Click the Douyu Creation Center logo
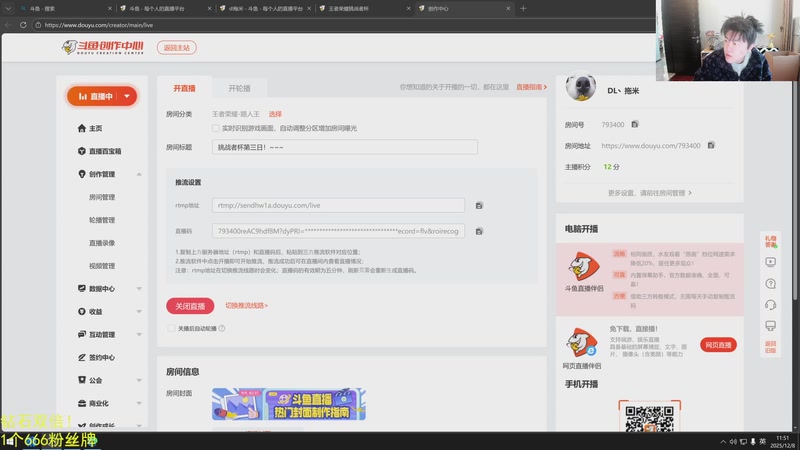 point(103,47)
